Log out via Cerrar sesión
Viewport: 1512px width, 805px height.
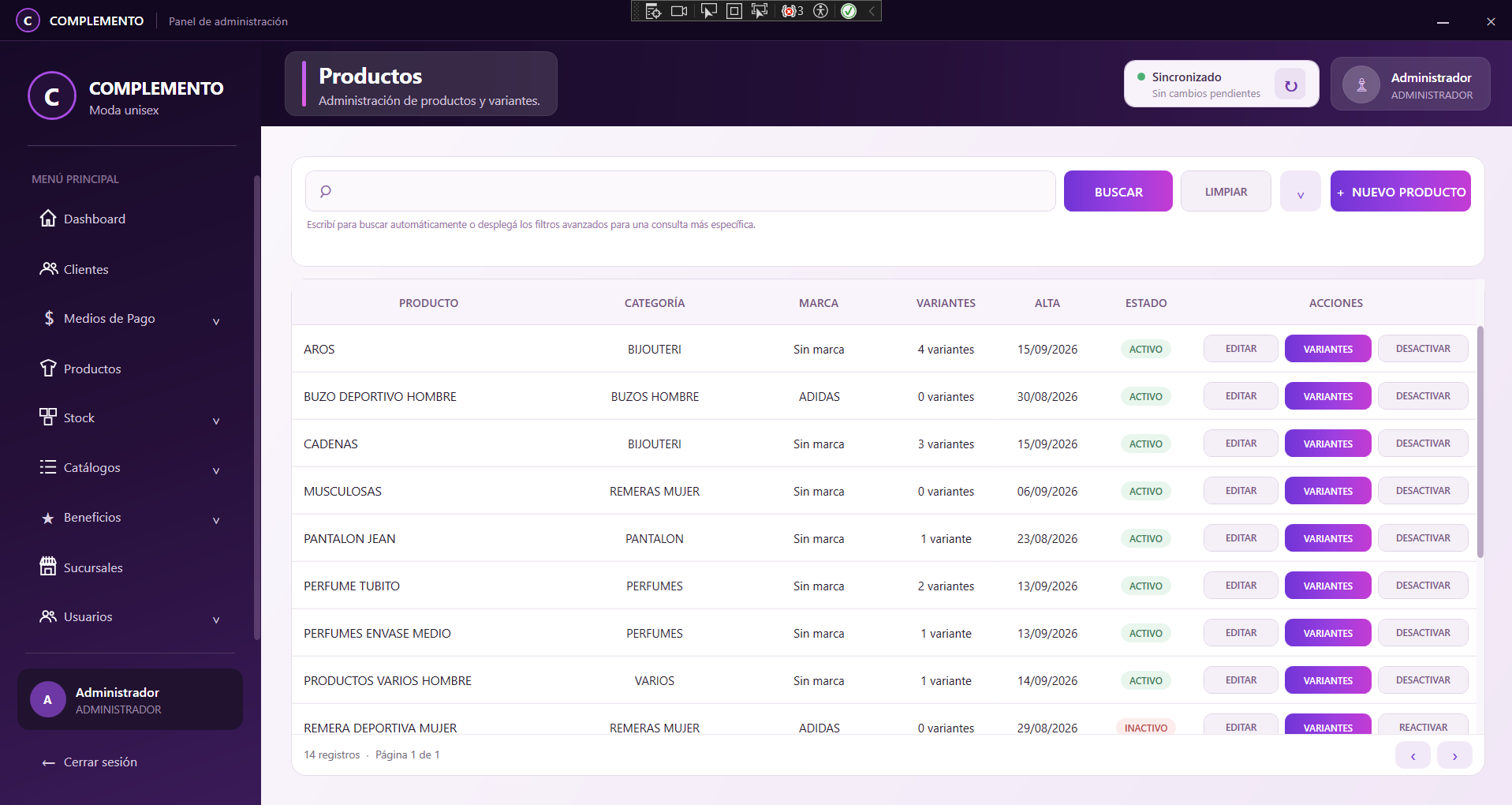[x=90, y=762]
